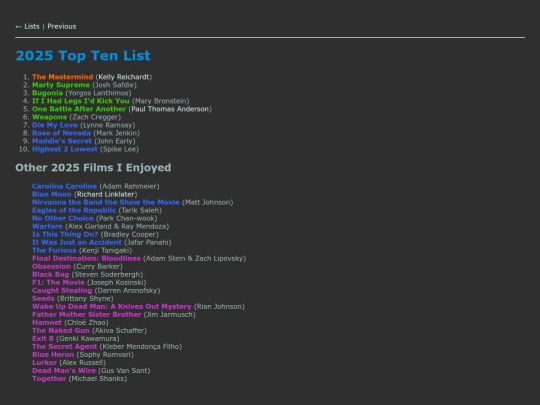Open The Naked Gun link
Image resolution: width=540 pixels, height=405 pixels.
pos(61,331)
